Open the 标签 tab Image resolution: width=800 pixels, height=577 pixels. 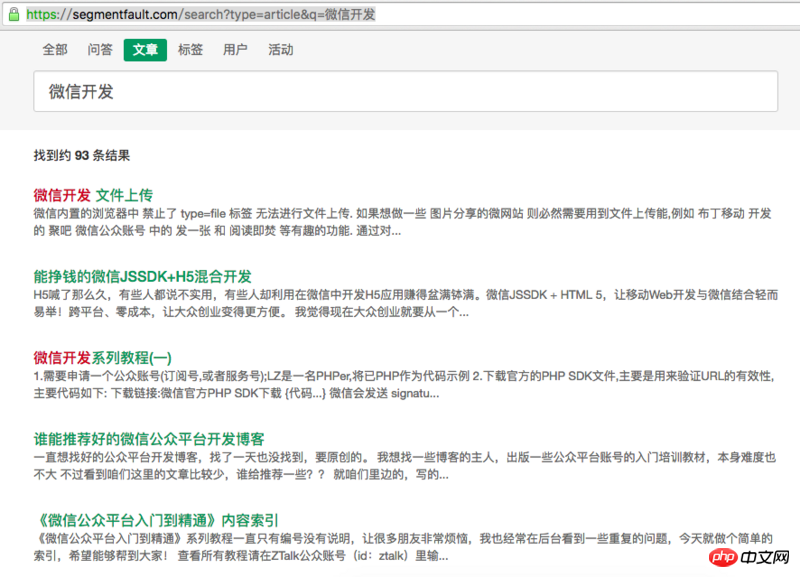[x=190, y=50]
